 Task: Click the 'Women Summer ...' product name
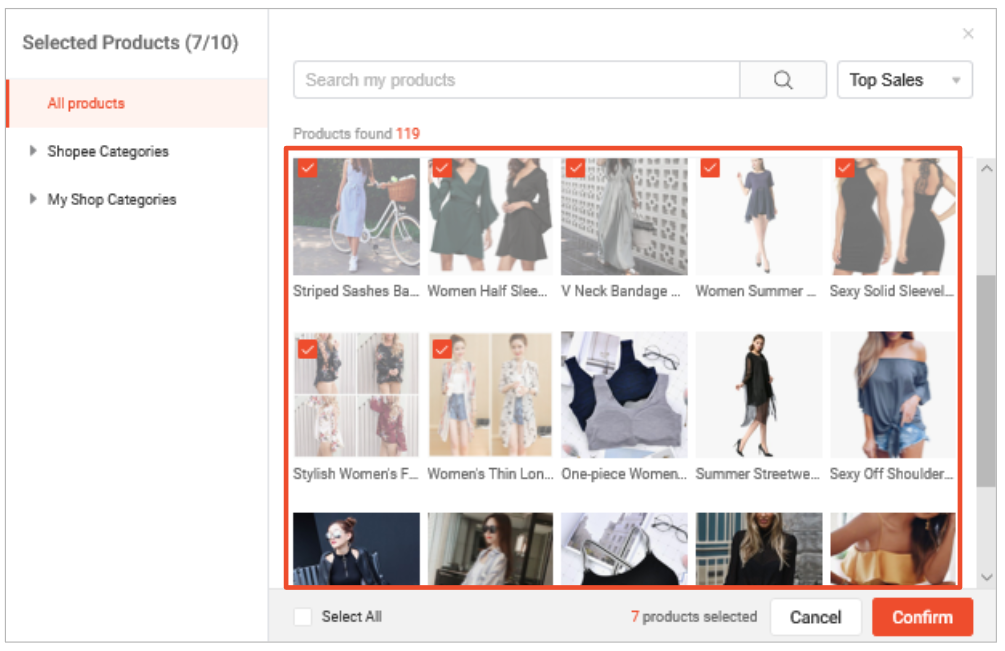tap(756, 291)
